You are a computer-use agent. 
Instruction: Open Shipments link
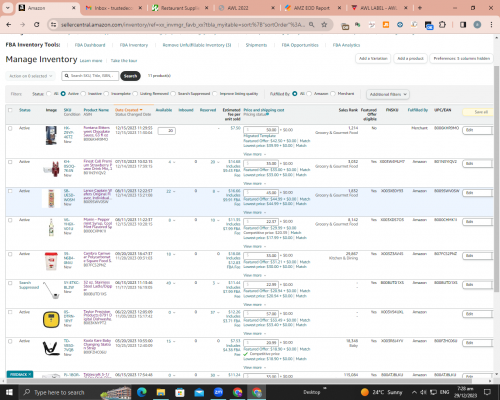[x=256, y=45]
